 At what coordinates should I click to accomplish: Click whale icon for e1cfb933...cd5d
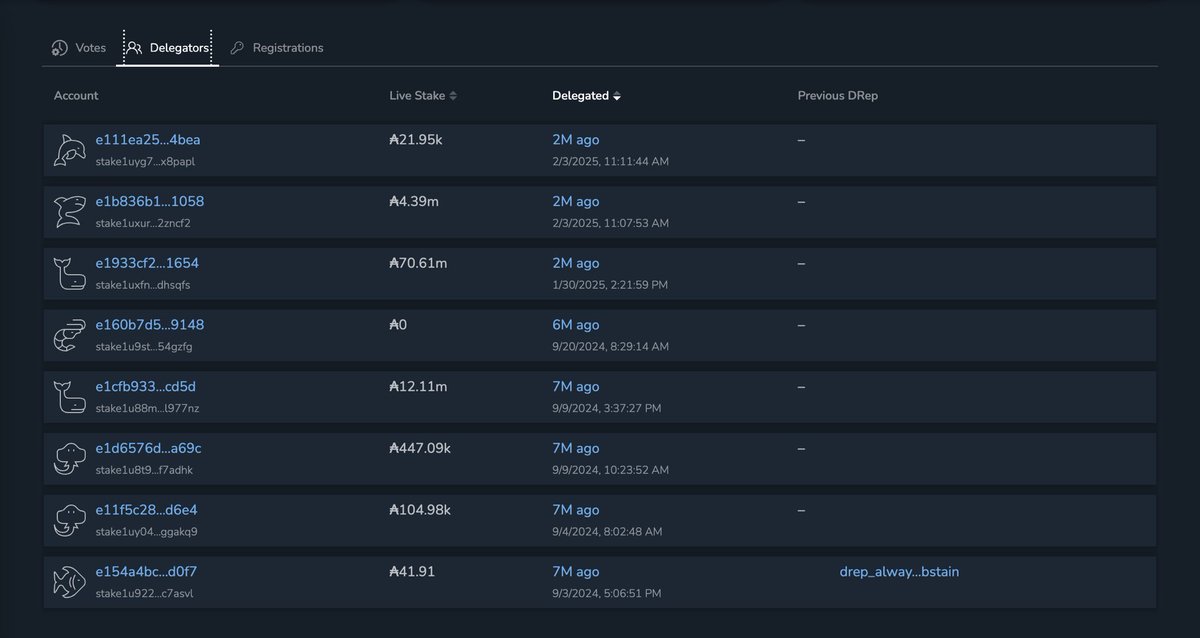[x=70, y=398]
